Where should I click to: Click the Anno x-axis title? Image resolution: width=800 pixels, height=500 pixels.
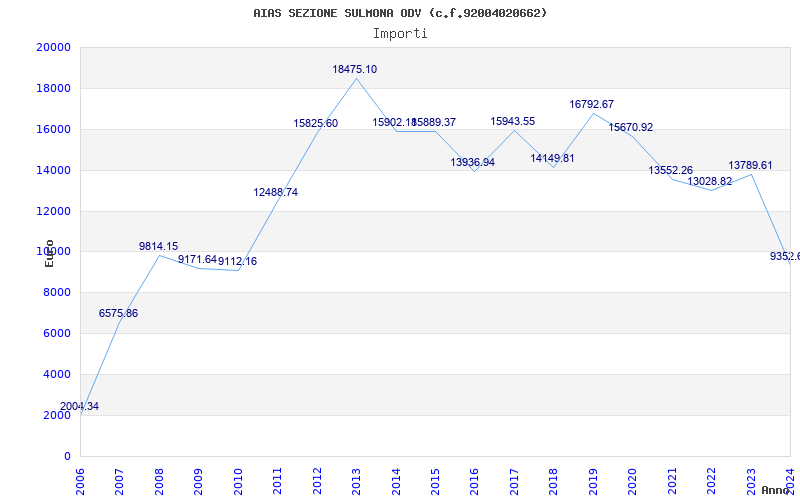[776, 490]
